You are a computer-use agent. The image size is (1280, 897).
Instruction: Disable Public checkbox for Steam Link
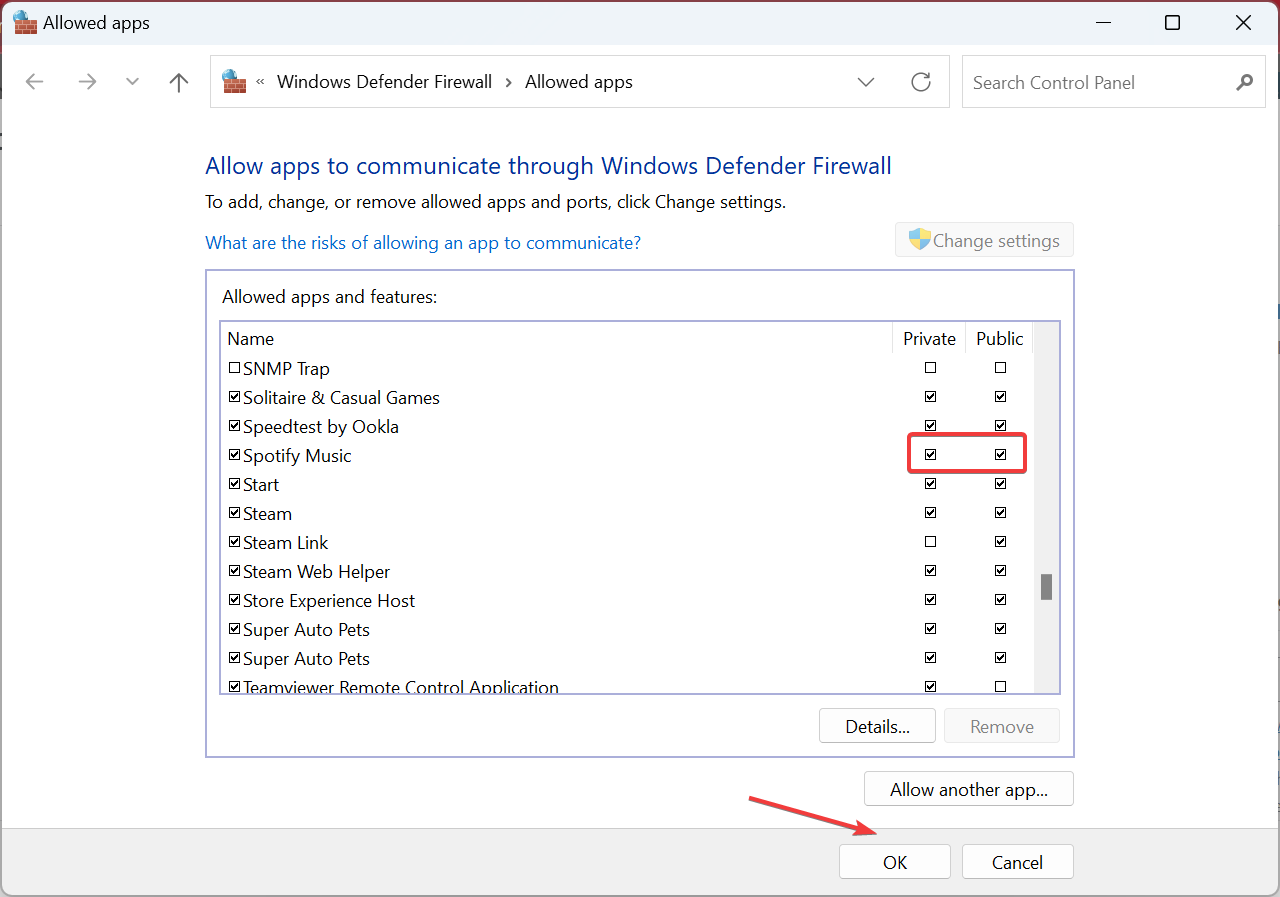[x=1001, y=542]
